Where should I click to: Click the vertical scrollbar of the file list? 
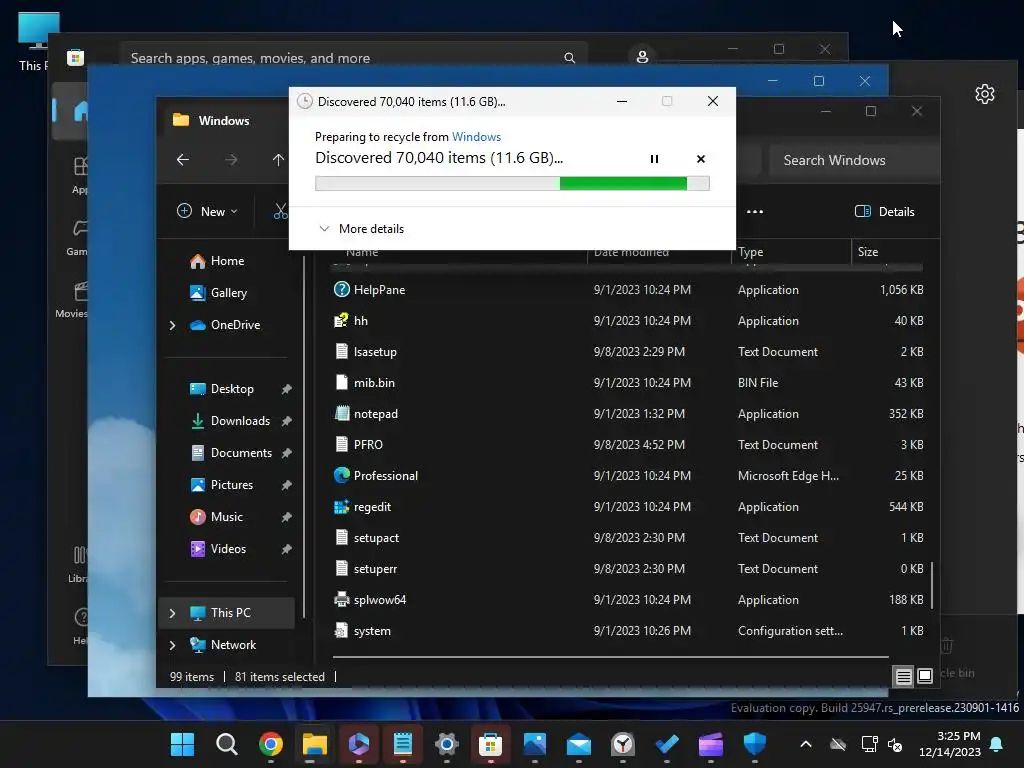[932, 584]
